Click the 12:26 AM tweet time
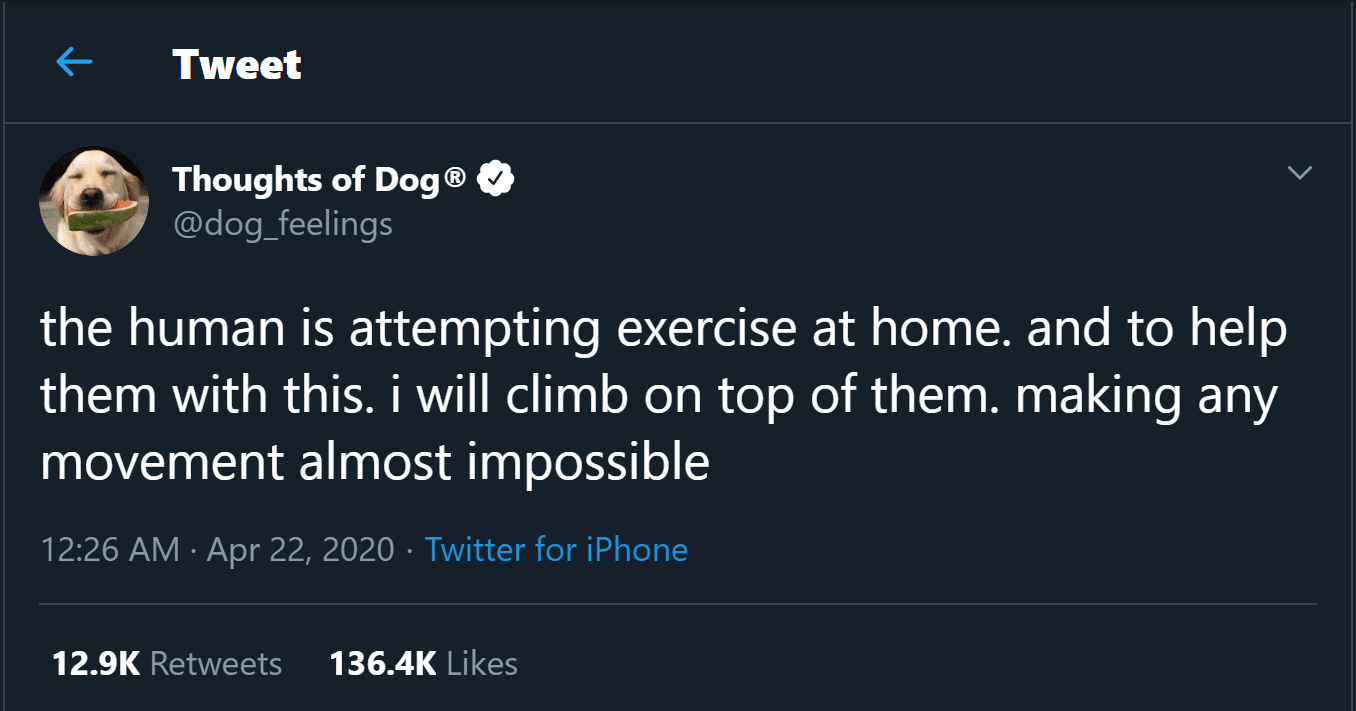 click(110, 549)
